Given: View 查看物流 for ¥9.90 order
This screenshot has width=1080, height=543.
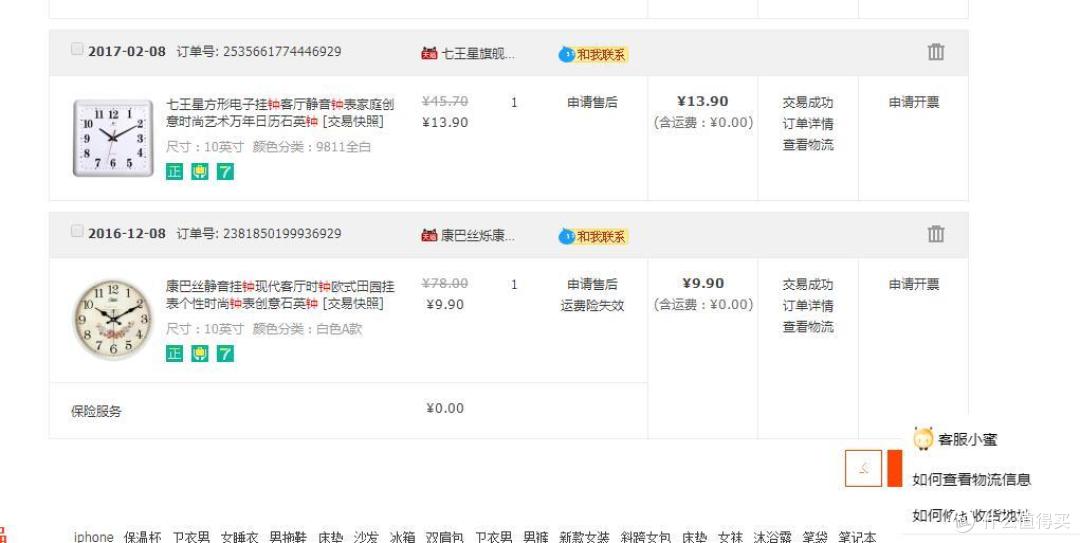Looking at the screenshot, I should 808,327.
